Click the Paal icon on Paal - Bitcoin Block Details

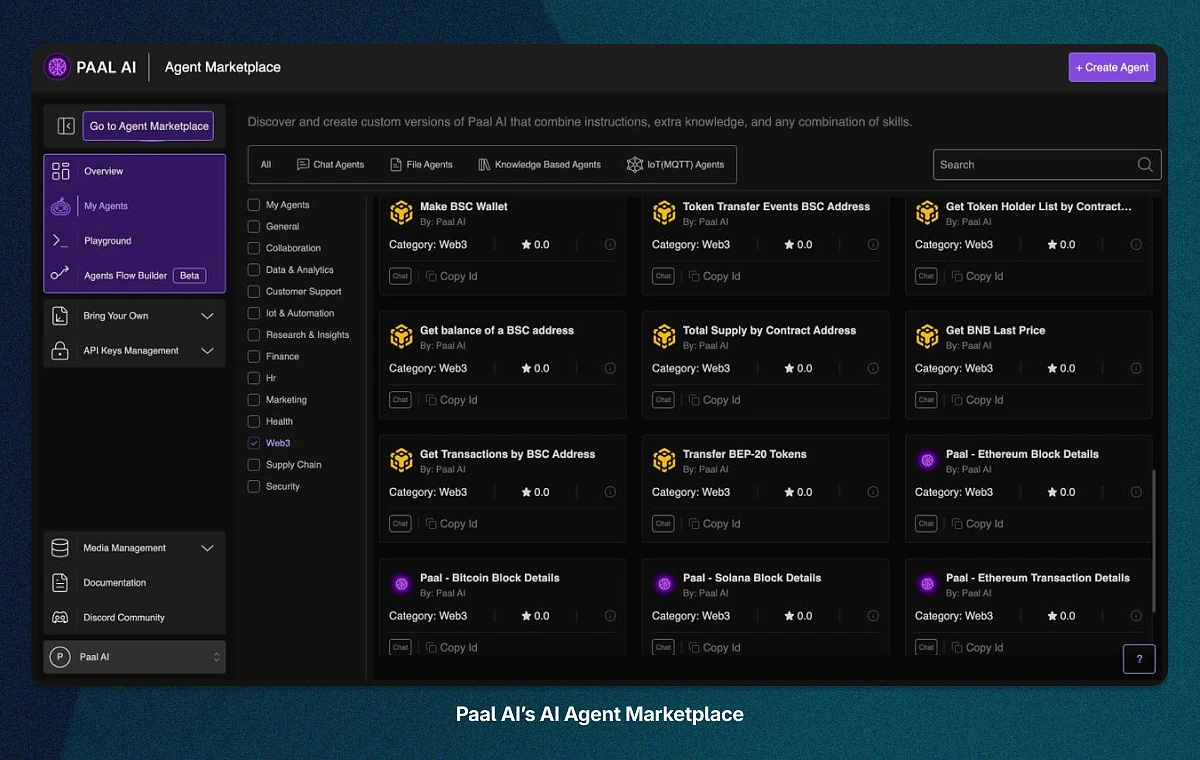click(401, 583)
